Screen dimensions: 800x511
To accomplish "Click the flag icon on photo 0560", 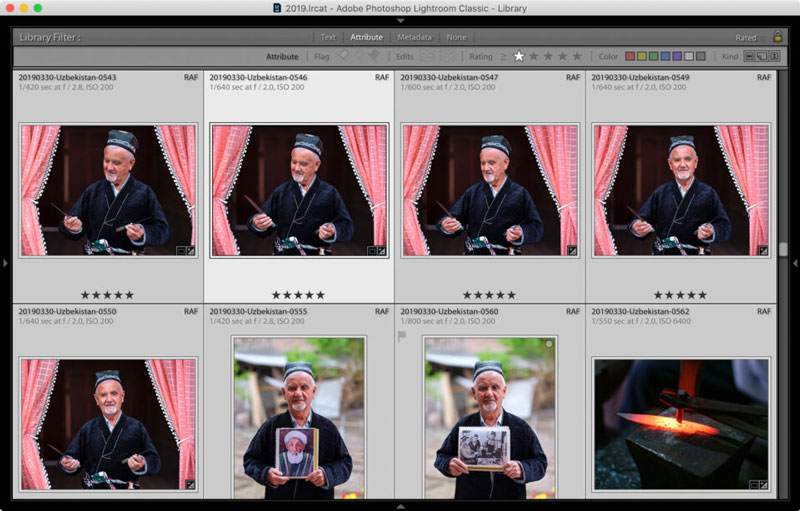I will pos(402,336).
